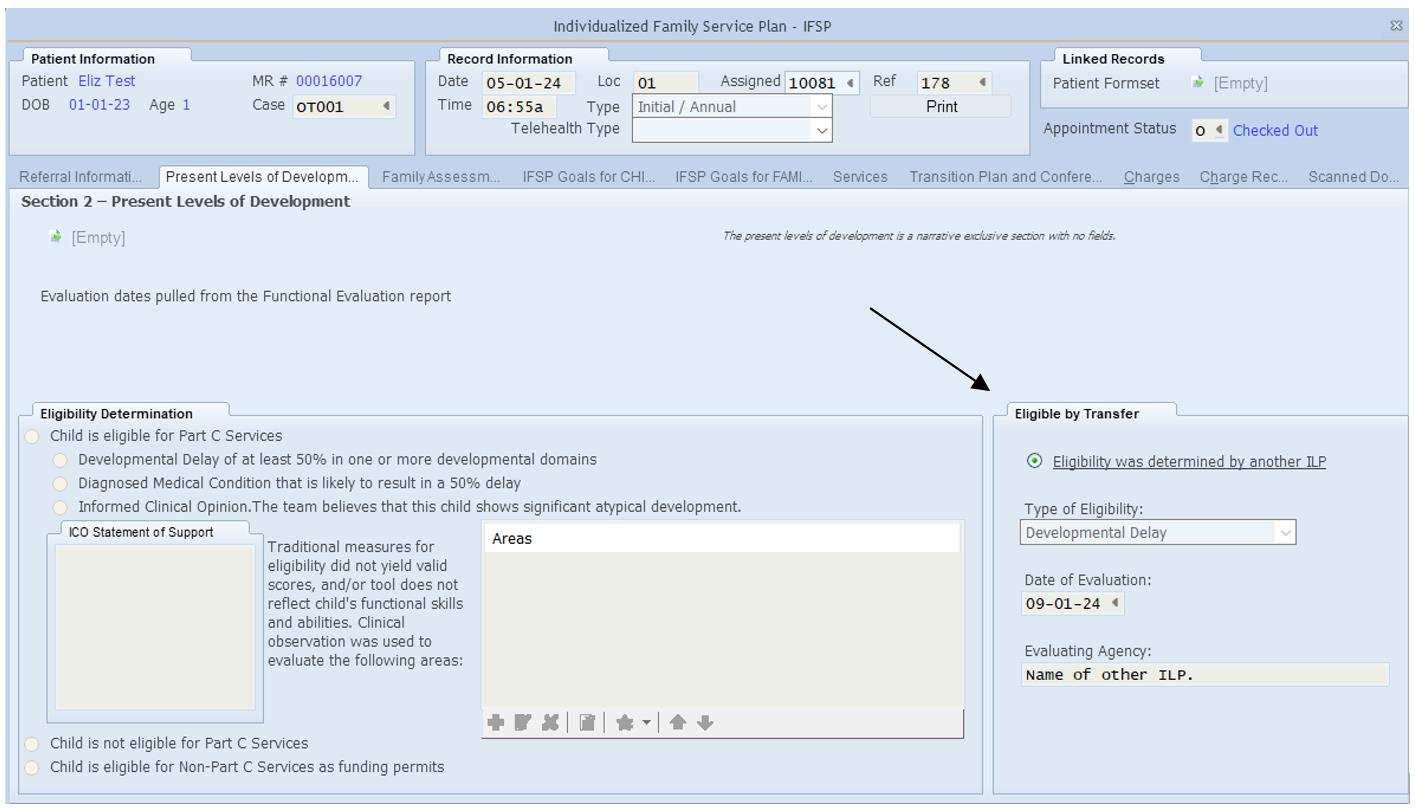Viewport: 1415px width, 811px height.
Task: Toggle 'Eligibility was determined by another ILP'
Action: pos(1035,461)
